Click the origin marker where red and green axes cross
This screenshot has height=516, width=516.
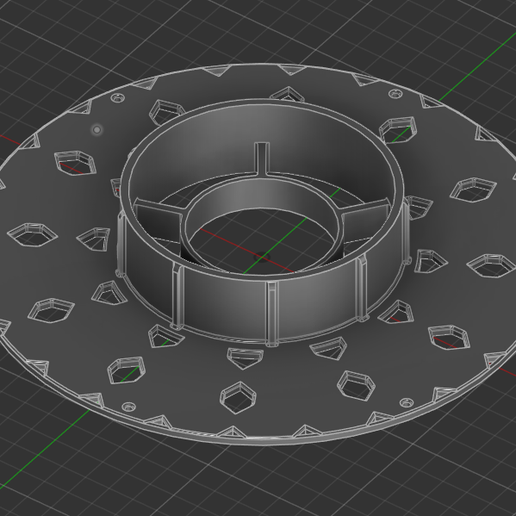pos(262,257)
